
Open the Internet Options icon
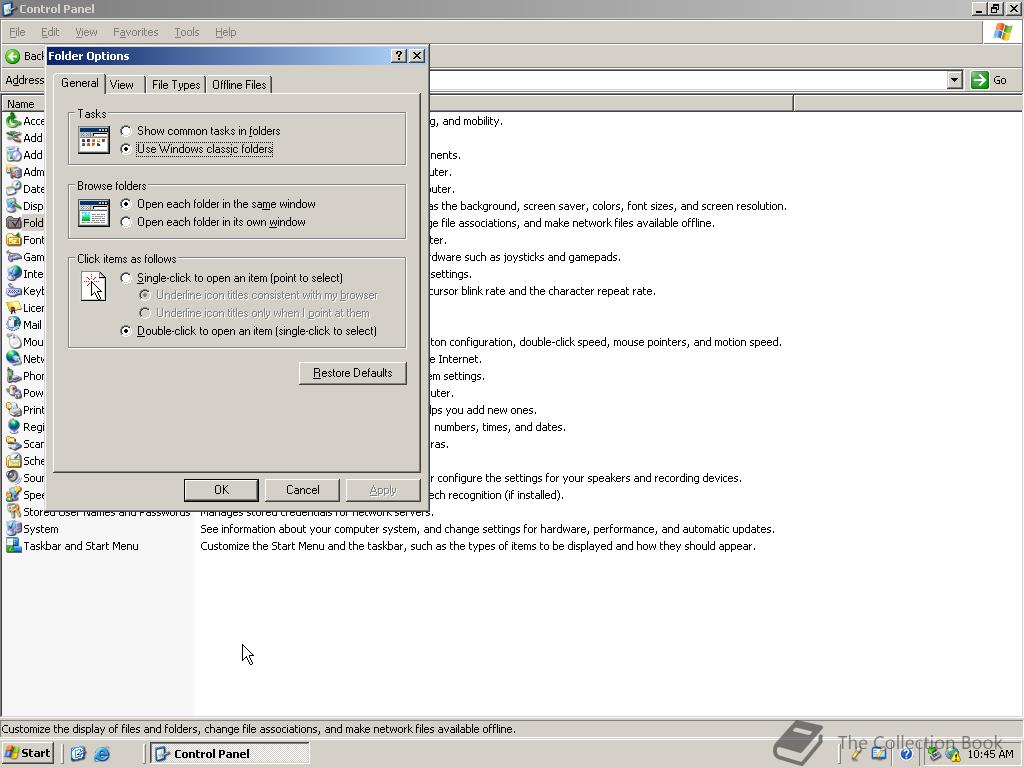[x=14, y=274]
